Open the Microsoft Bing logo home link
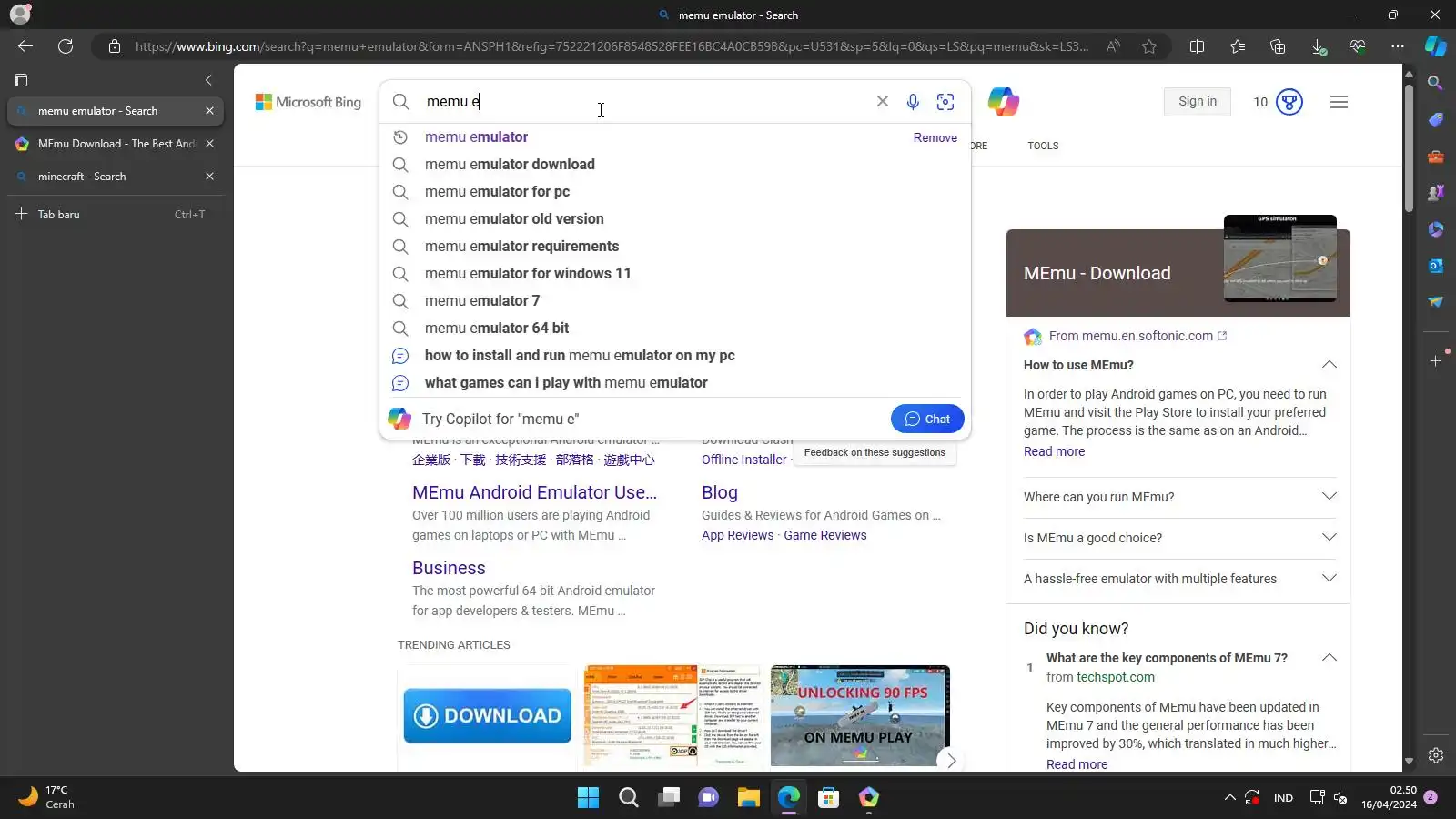Screen dimensions: 1456x819 308,102
